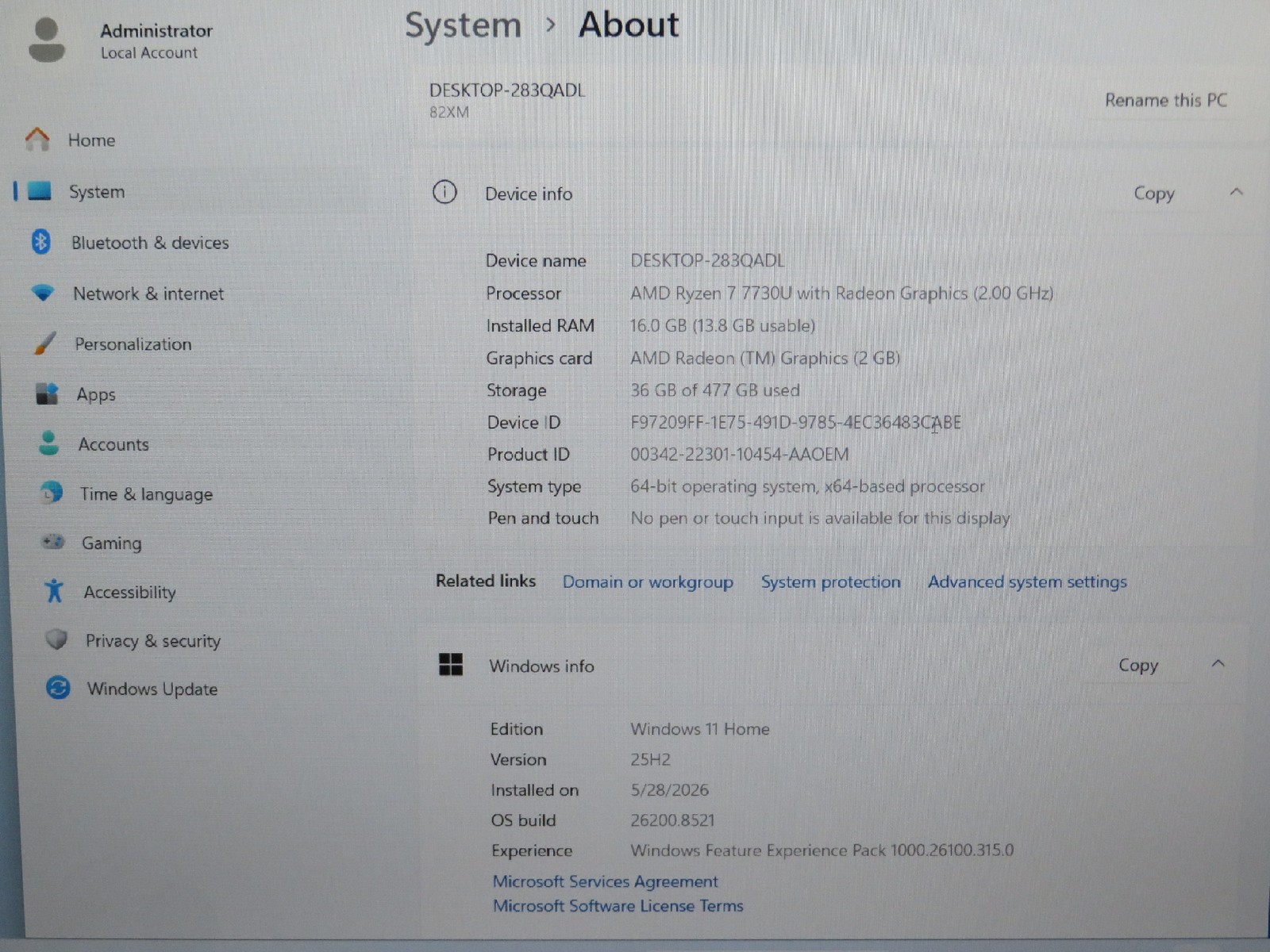
Task: Click the 25H2 version value
Action: 650,760
